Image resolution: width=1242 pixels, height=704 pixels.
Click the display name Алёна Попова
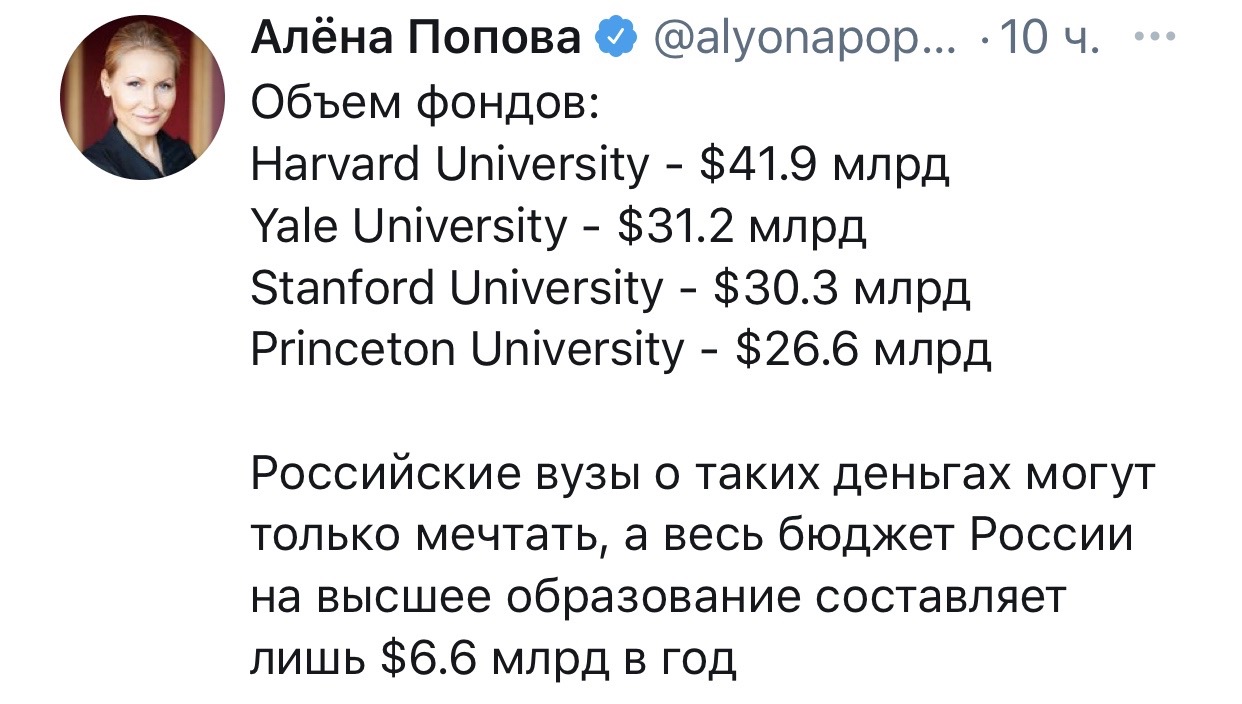pos(414,40)
